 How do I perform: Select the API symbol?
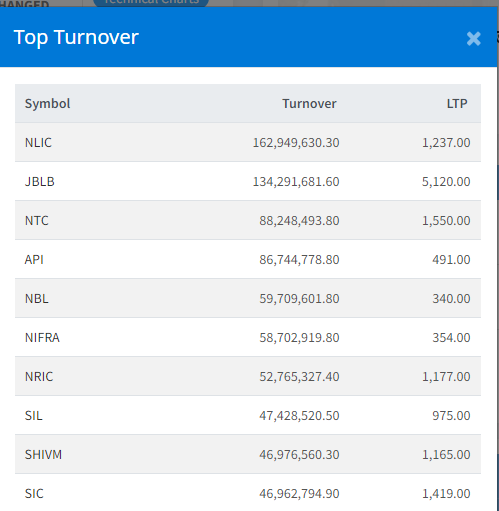click(x=34, y=260)
